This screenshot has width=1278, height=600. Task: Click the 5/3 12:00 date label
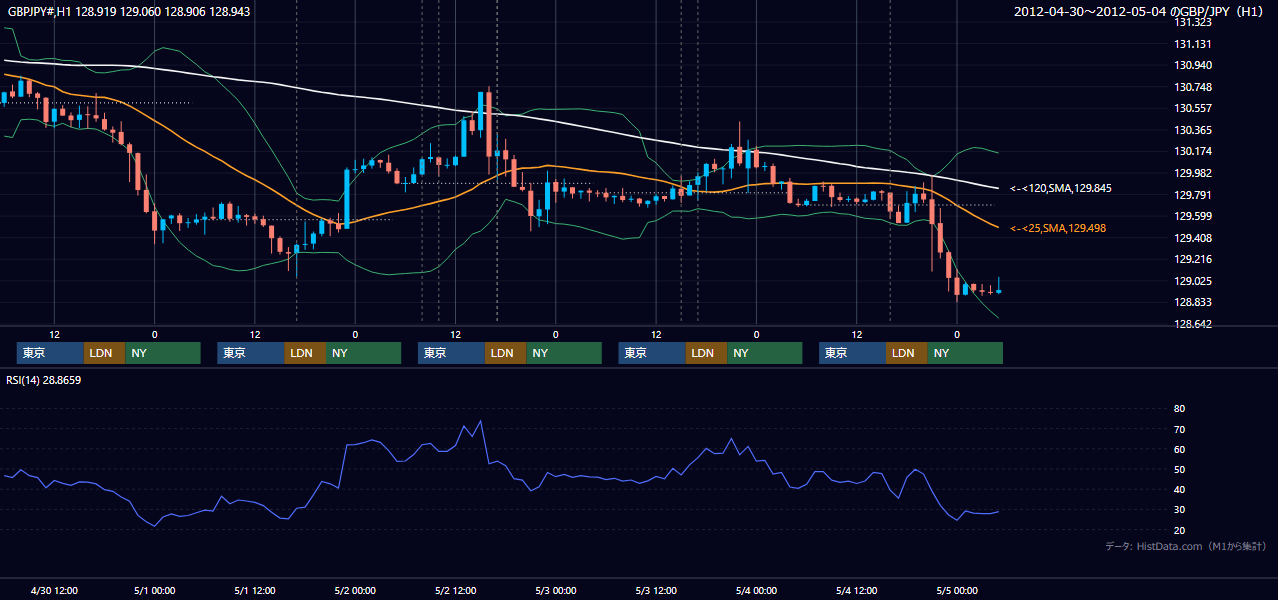656,591
